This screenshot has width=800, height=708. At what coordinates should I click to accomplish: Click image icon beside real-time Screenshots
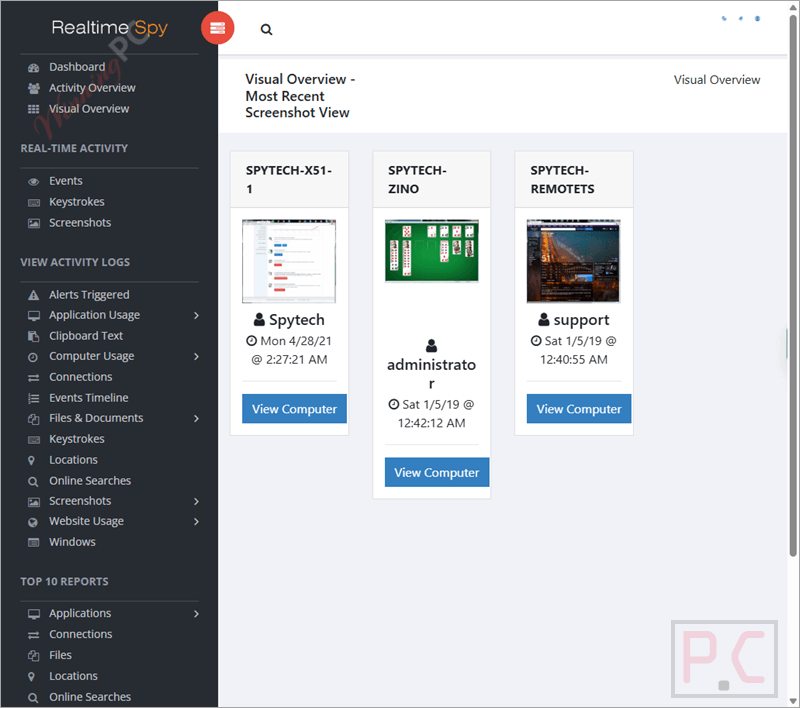click(34, 223)
